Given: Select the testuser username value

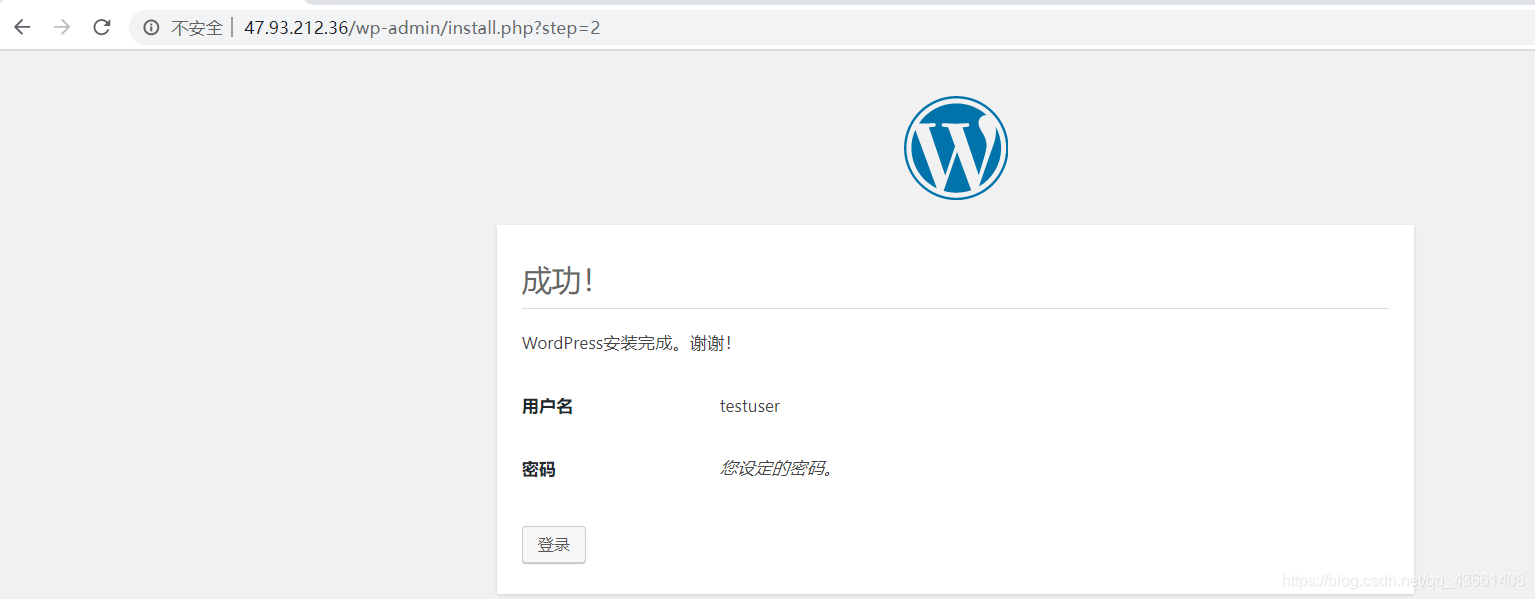Looking at the screenshot, I should tap(750, 406).
